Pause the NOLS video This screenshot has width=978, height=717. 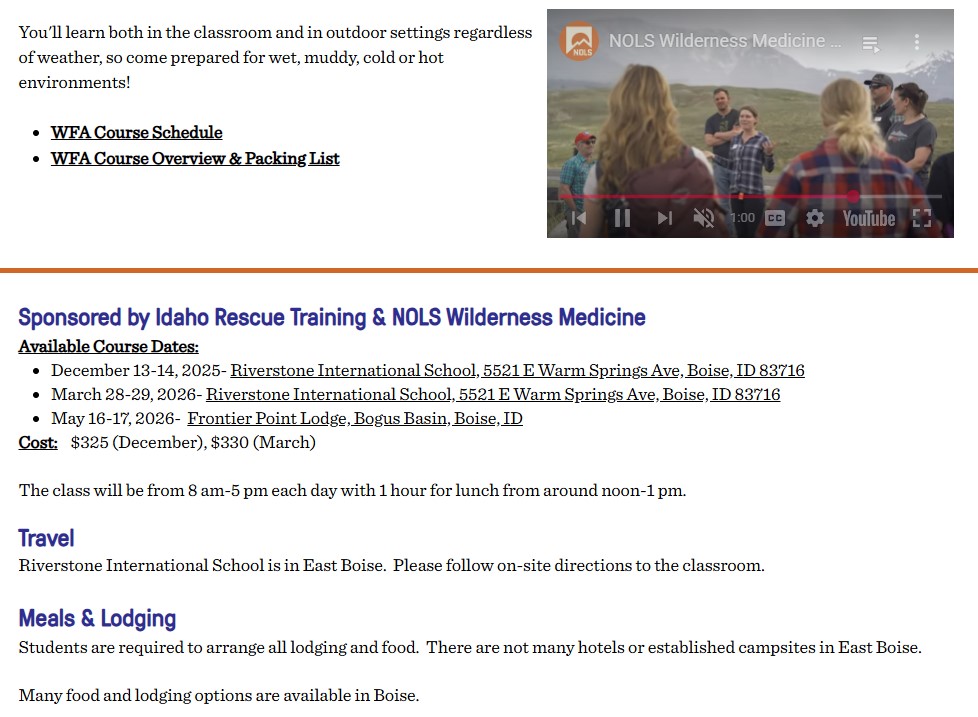[622, 218]
